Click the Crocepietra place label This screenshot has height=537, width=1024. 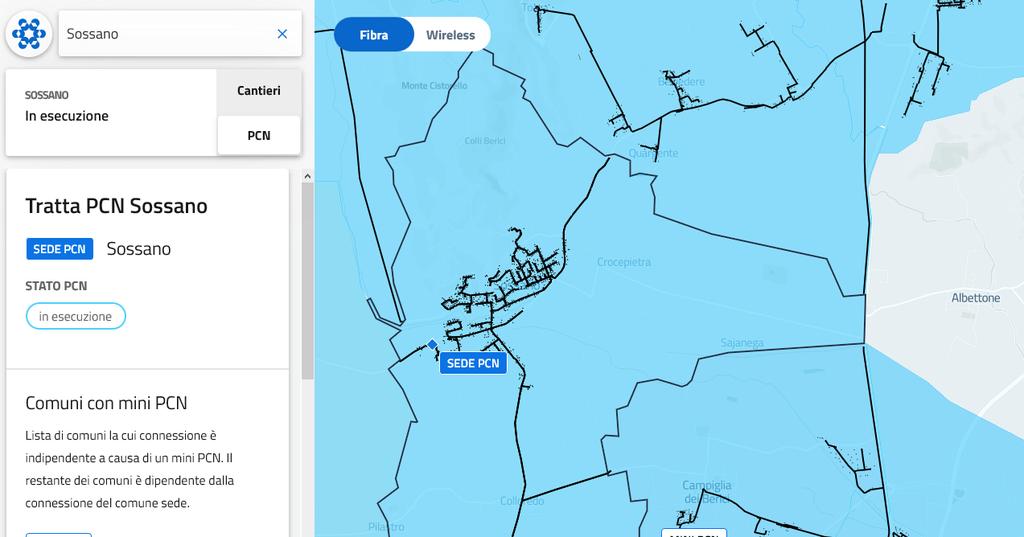[624, 262]
